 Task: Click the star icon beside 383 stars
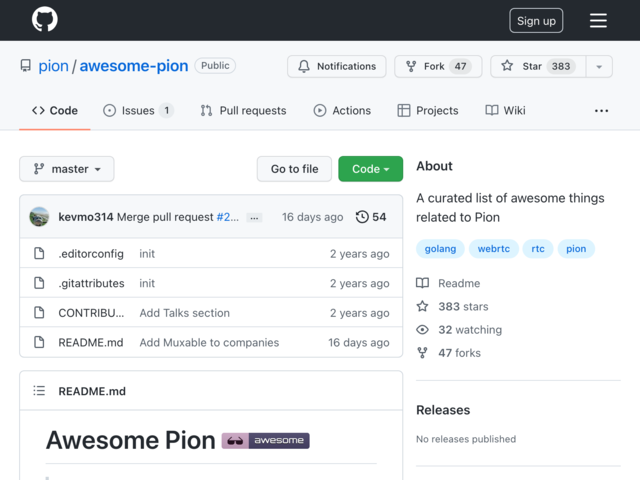pos(422,306)
